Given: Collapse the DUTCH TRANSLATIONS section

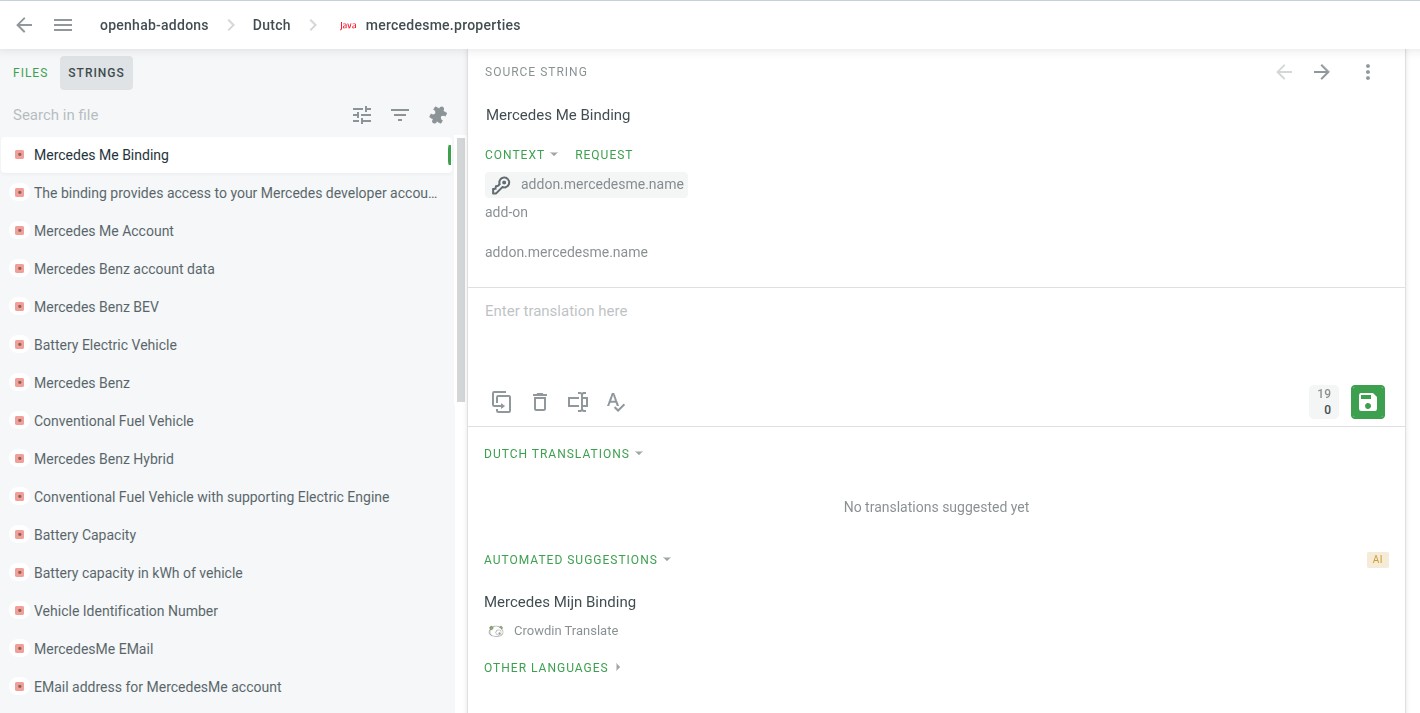Looking at the screenshot, I should 563,454.
